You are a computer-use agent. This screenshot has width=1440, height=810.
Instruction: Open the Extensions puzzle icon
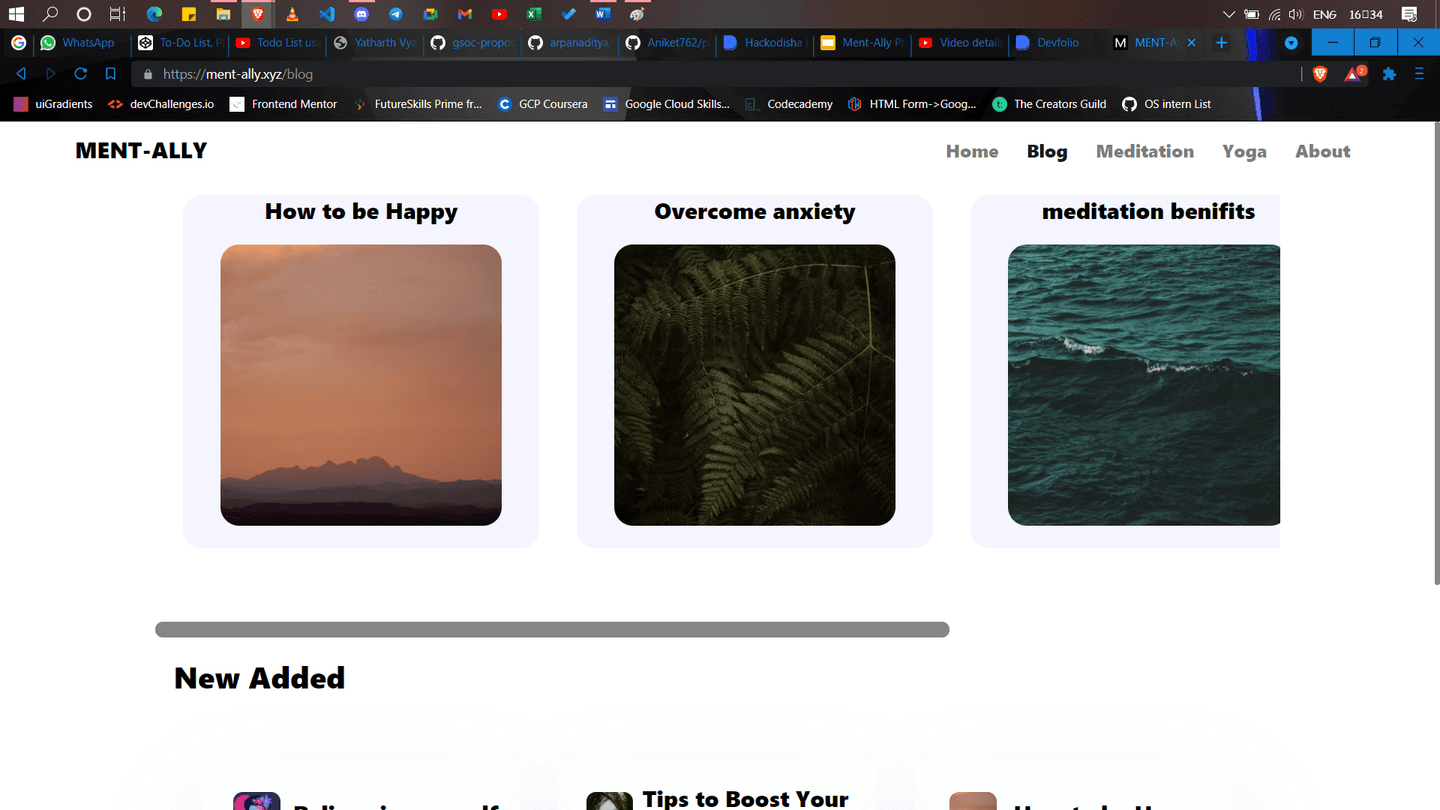[x=1389, y=73]
